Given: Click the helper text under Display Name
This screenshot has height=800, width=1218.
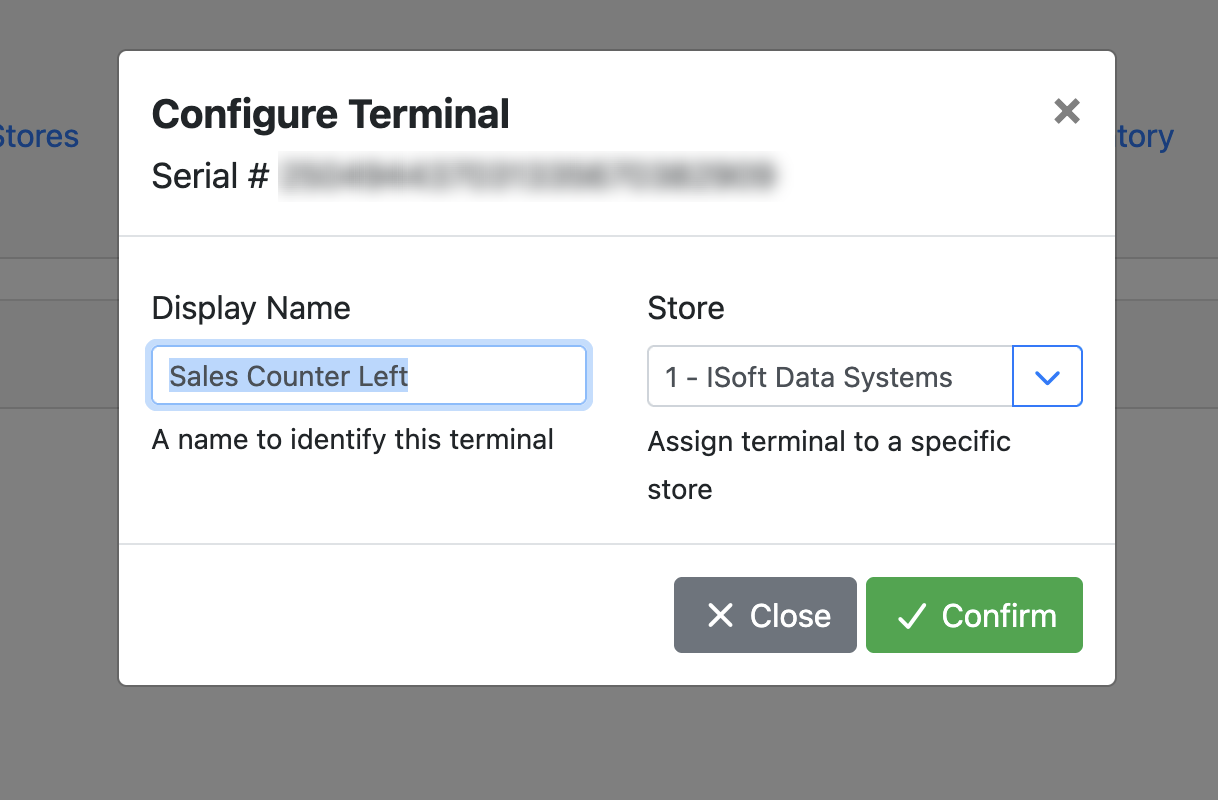Looking at the screenshot, I should (351, 439).
